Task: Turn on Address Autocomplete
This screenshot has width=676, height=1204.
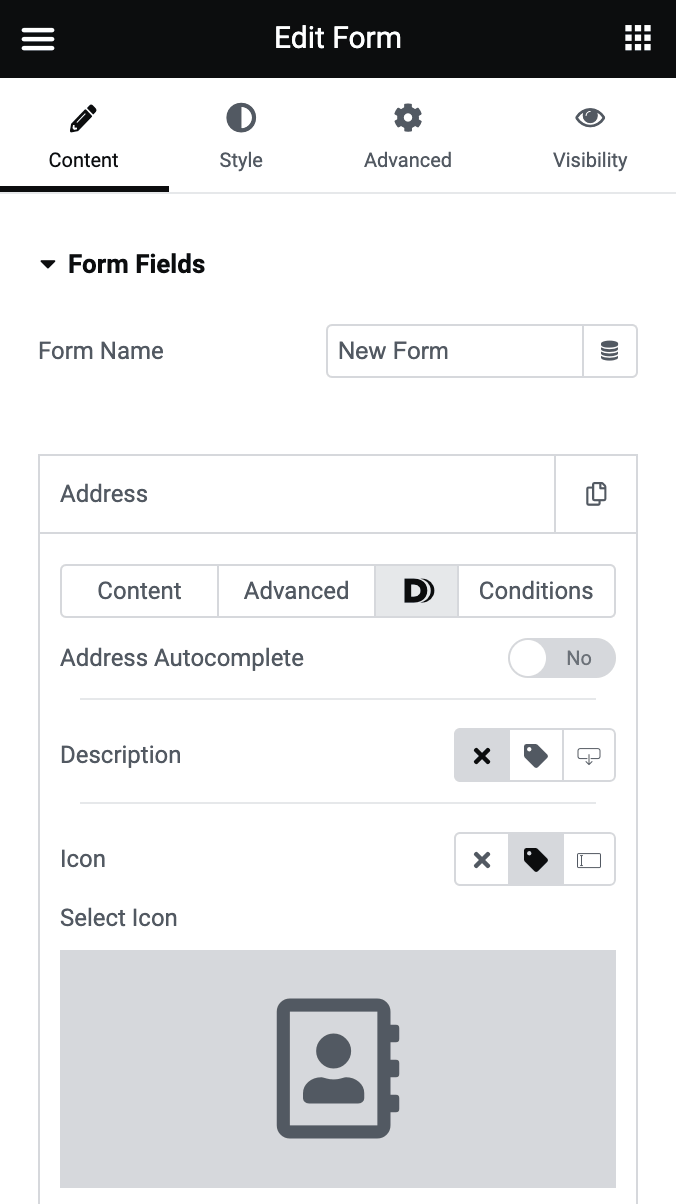Action: [562, 658]
